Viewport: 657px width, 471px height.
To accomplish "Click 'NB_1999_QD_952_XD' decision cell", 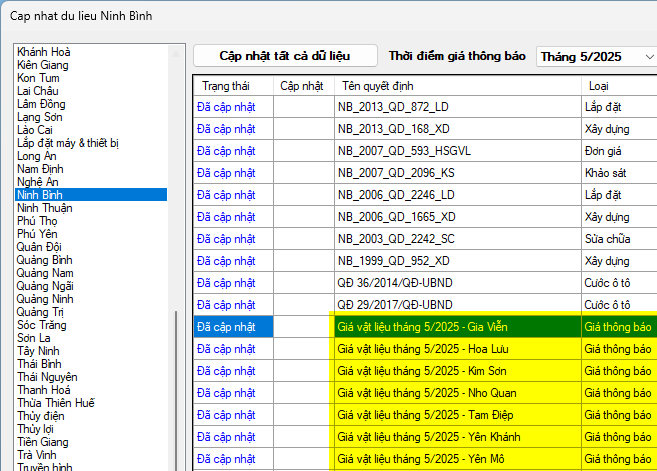I will [x=458, y=261].
